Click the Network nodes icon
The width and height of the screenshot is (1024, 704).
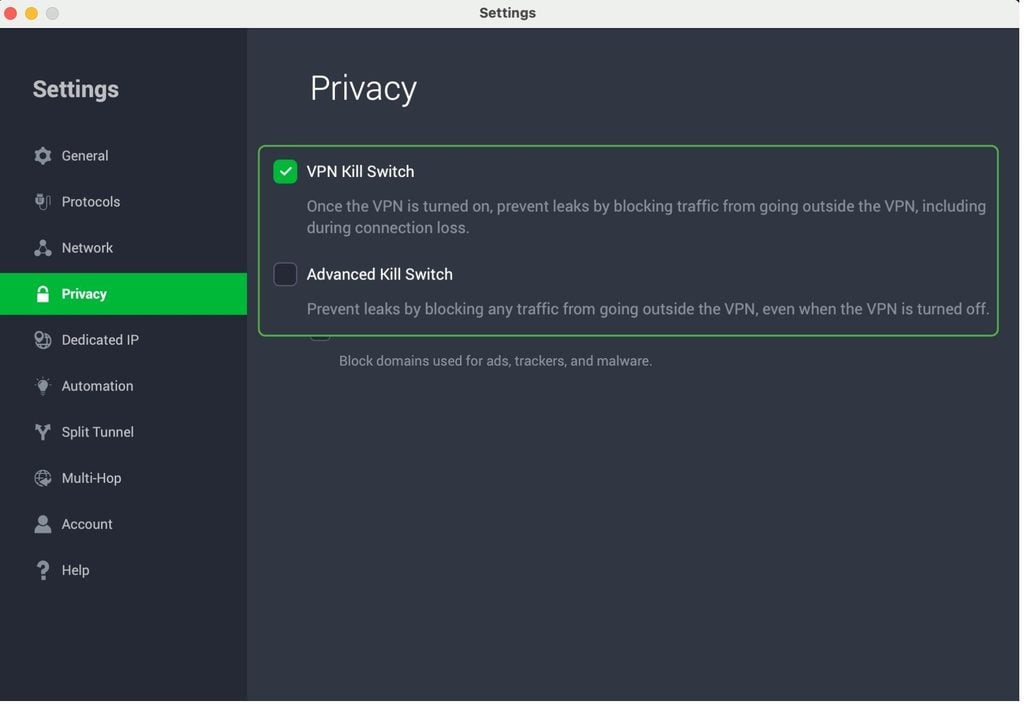42,248
